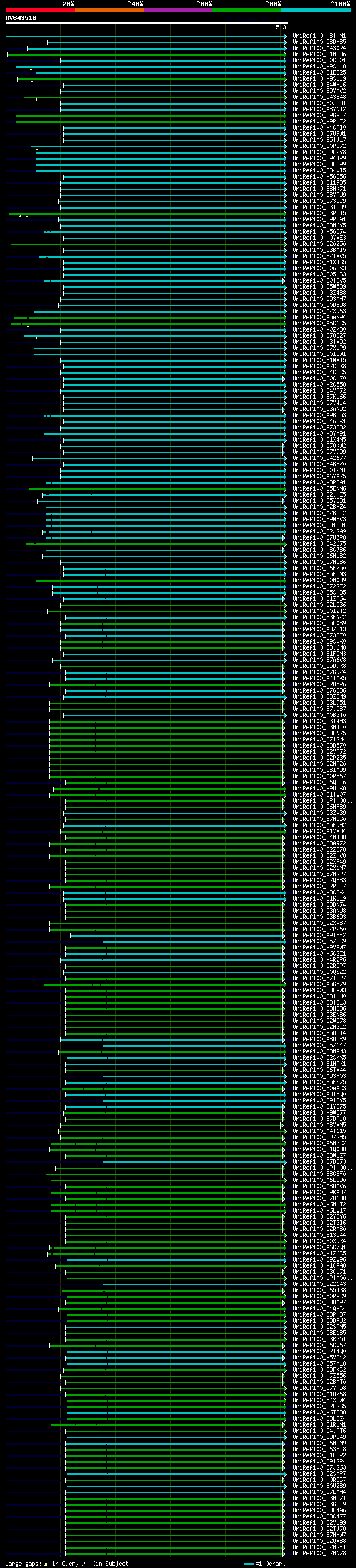Open hit UniRef100_B8HK71
The height and width of the screenshot is (1568, 356).
click(x=319, y=189)
